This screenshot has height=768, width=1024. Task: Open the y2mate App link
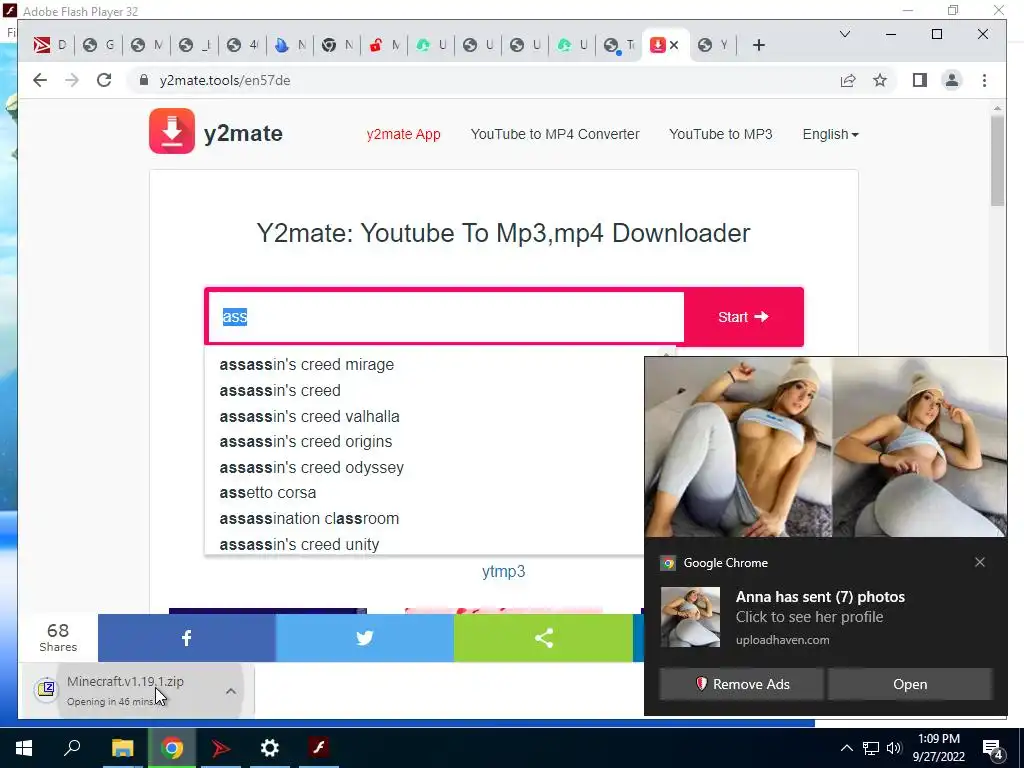click(404, 134)
